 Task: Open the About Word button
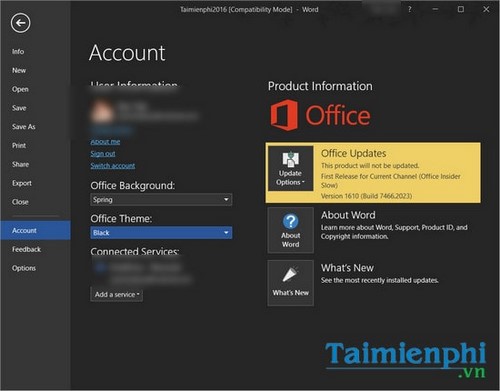tap(290, 230)
